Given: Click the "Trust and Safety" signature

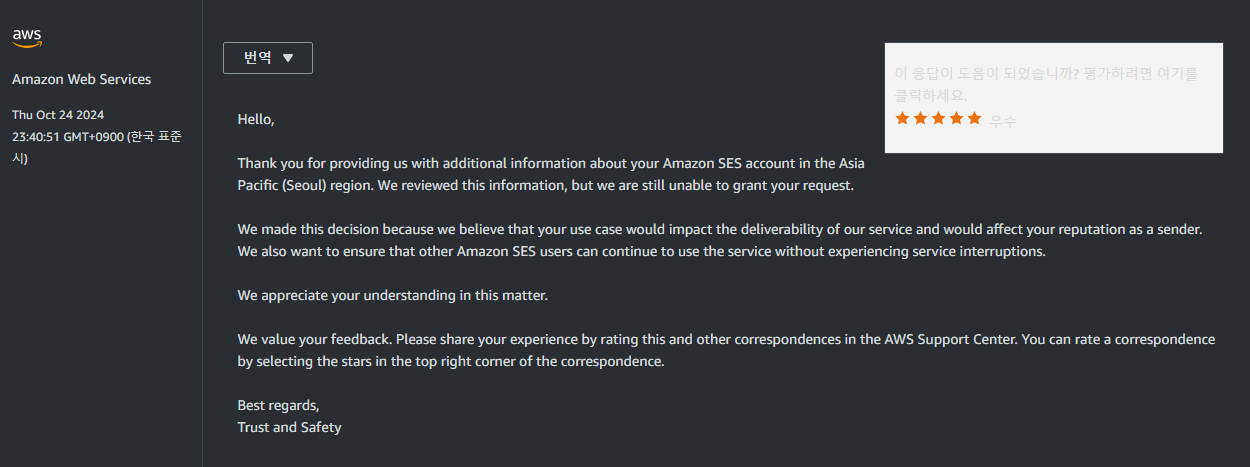Looking at the screenshot, I should 289,427.
